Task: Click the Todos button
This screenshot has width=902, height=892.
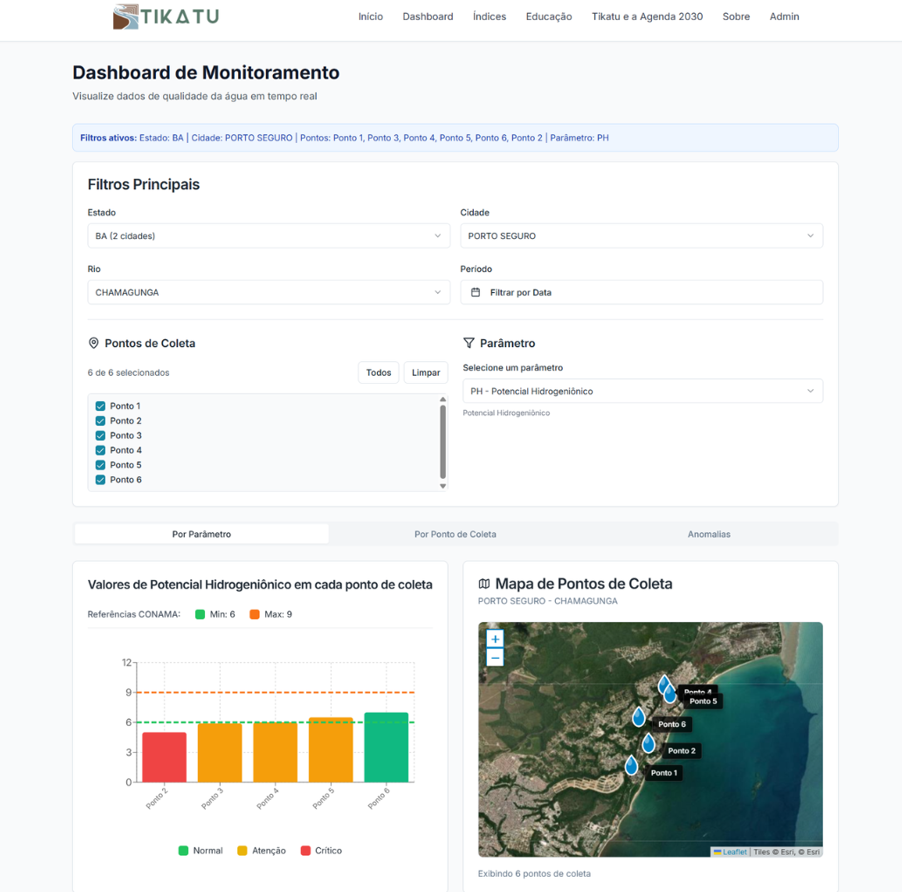Action: [379, 373]
